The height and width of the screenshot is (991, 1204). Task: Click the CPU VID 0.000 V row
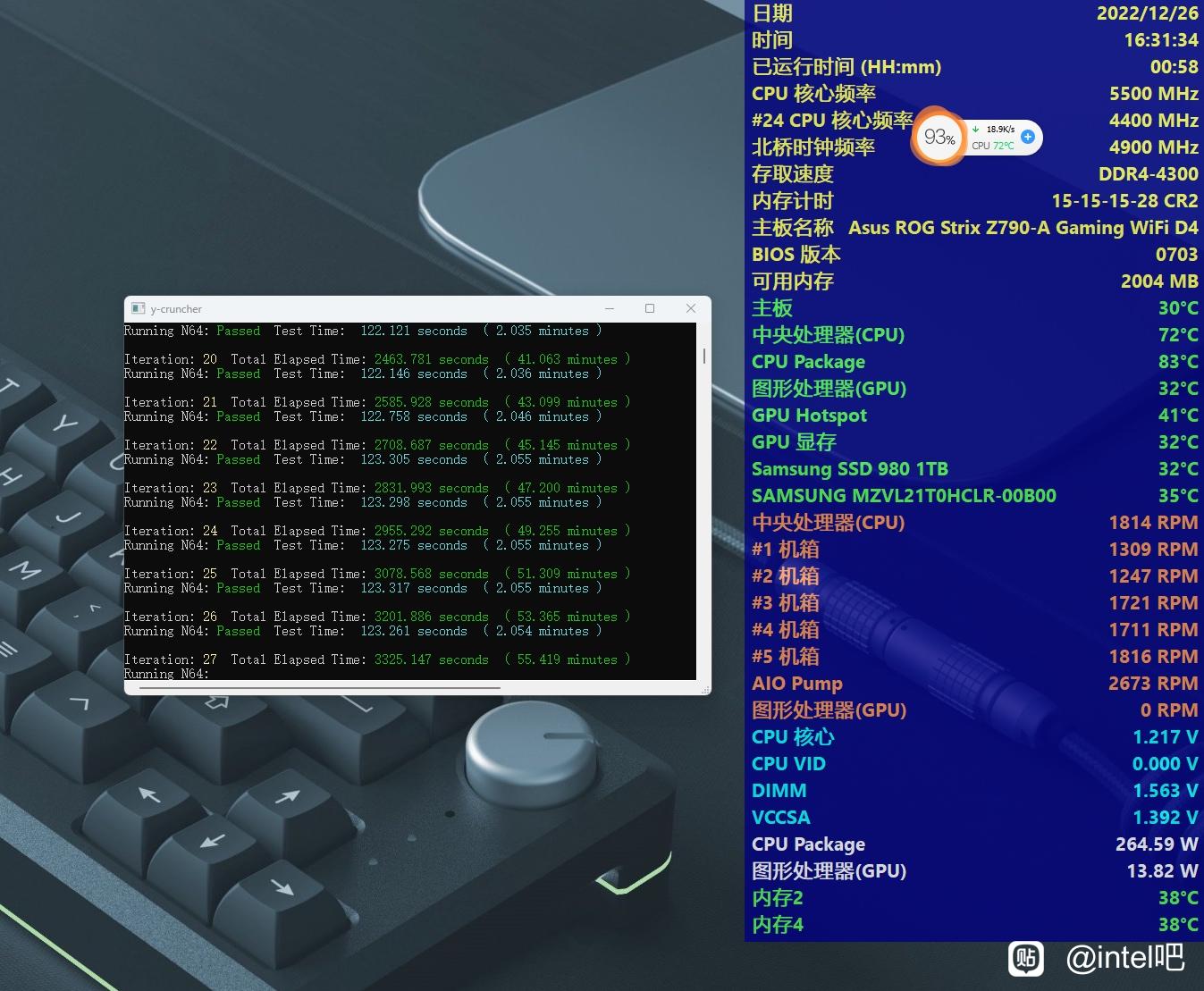pyautogui.click(x=974, y=764)
